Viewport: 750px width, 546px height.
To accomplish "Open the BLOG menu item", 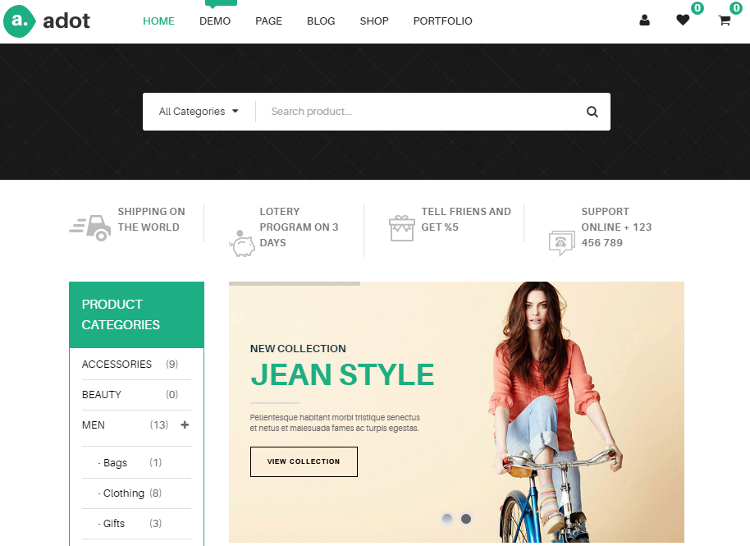I will pos(321,21).
